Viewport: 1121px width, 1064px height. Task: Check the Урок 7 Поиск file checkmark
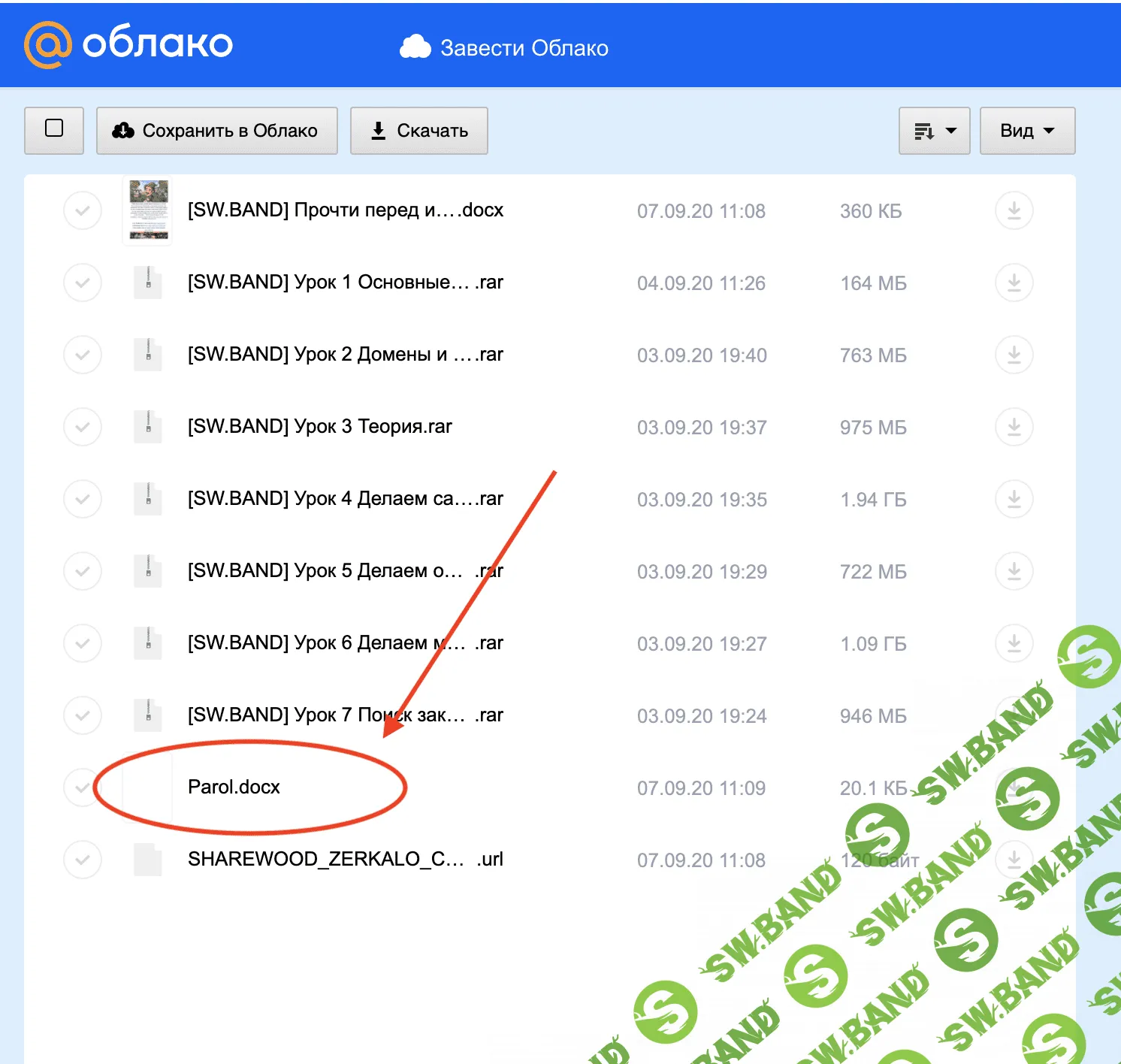tap(83, 715)
